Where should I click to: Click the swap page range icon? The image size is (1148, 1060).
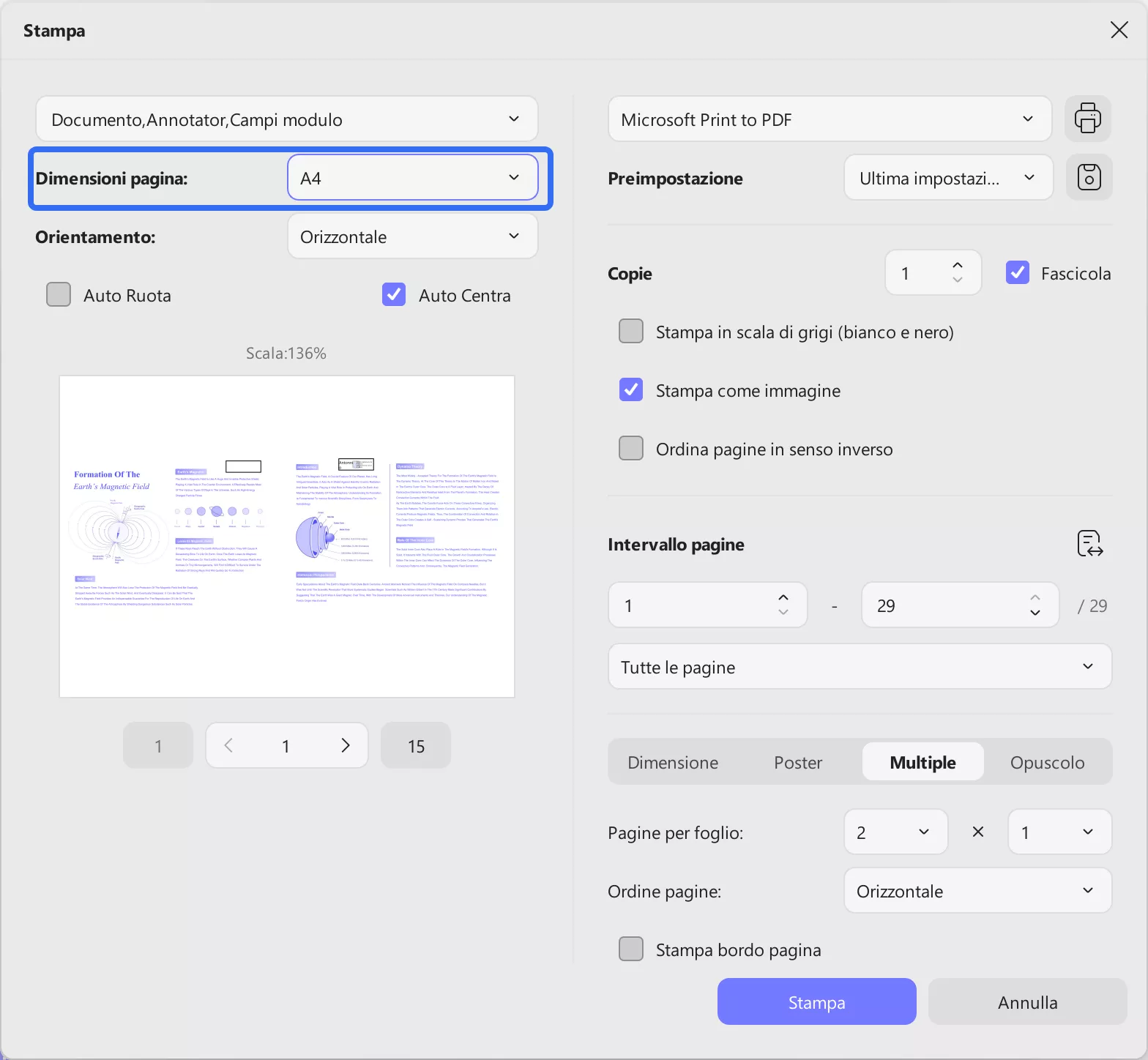pos(1090,544)
